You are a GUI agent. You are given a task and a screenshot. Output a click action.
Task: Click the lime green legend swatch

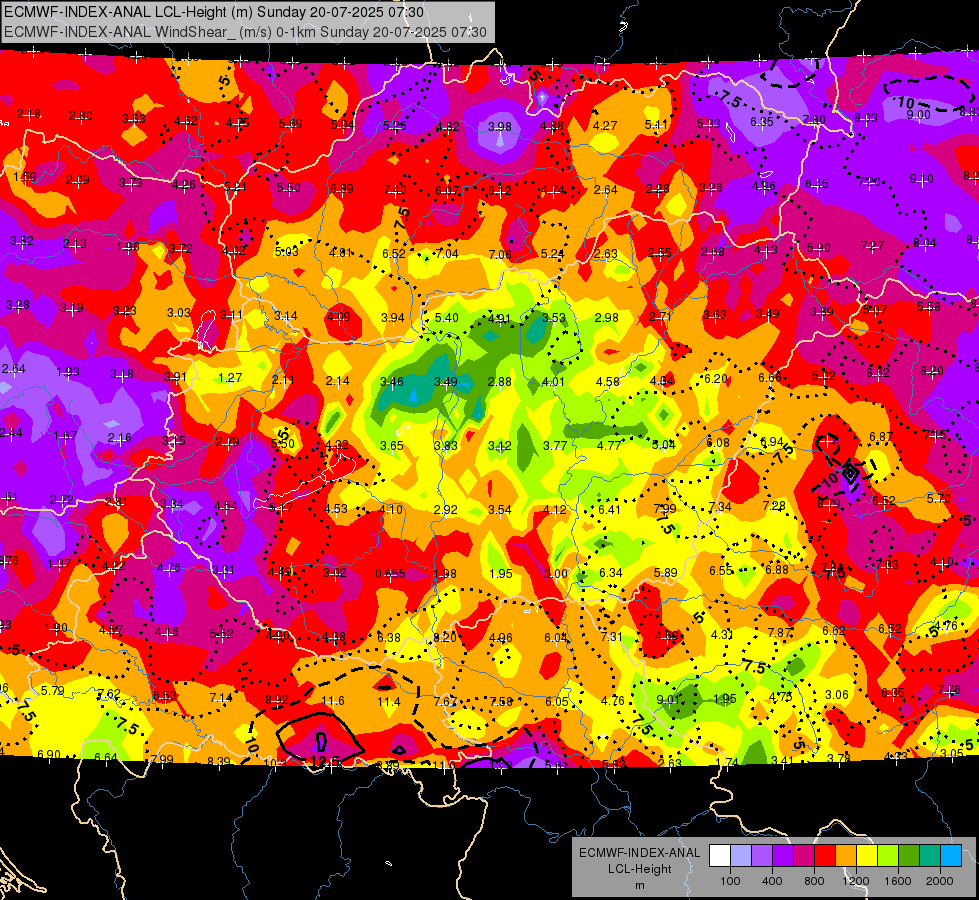coord(888,856)
